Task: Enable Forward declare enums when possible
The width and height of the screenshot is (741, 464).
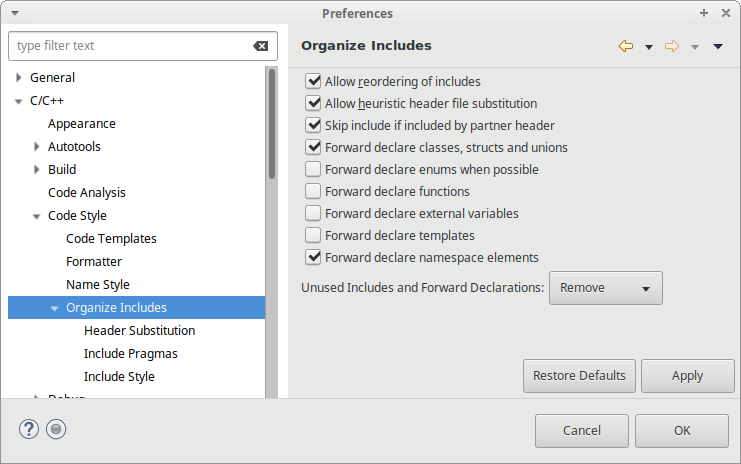Action: (314, 169)
